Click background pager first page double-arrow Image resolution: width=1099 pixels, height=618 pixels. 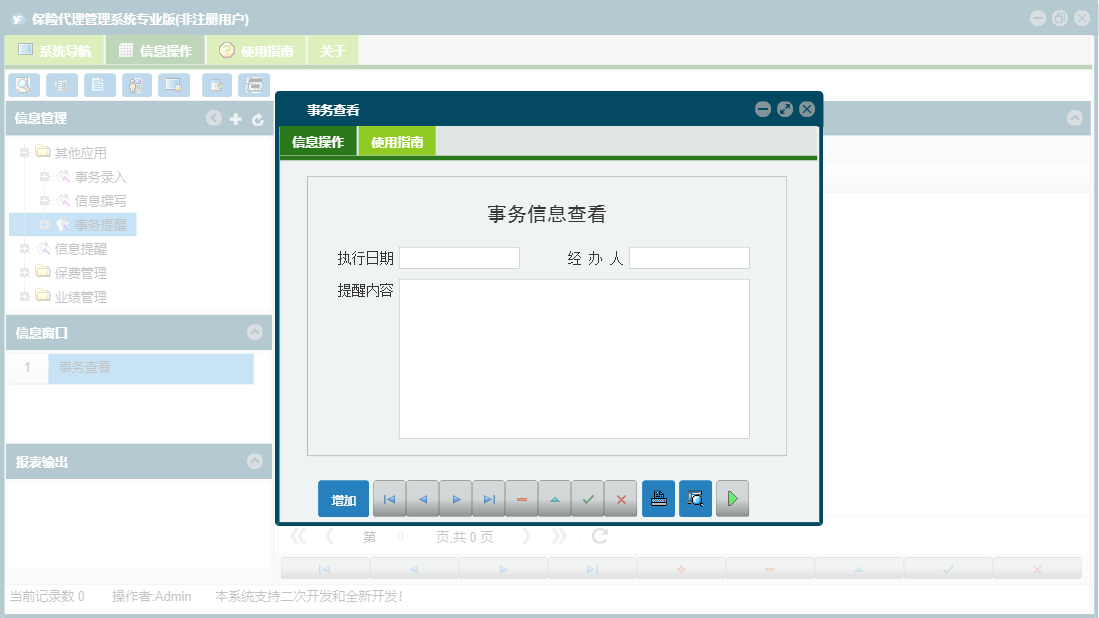298,537
